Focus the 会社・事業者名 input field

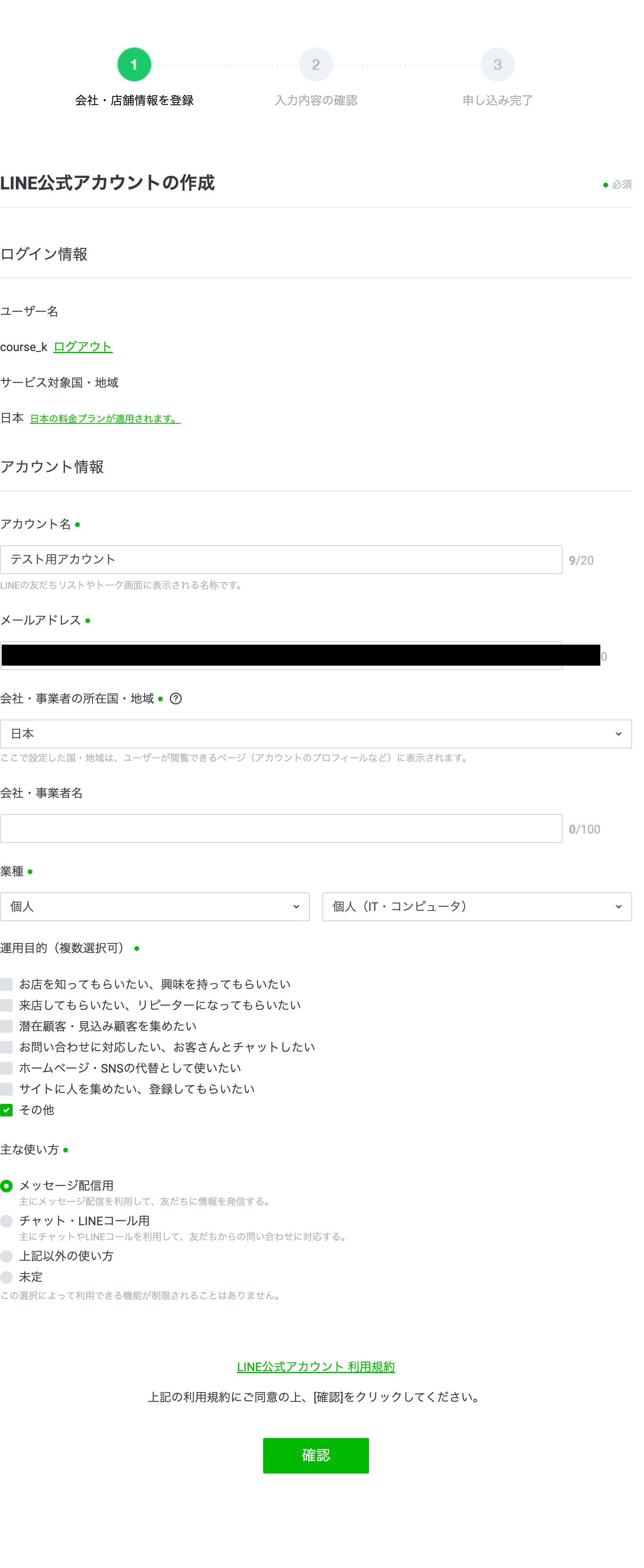pyautogui.click(x=281, y=829)
